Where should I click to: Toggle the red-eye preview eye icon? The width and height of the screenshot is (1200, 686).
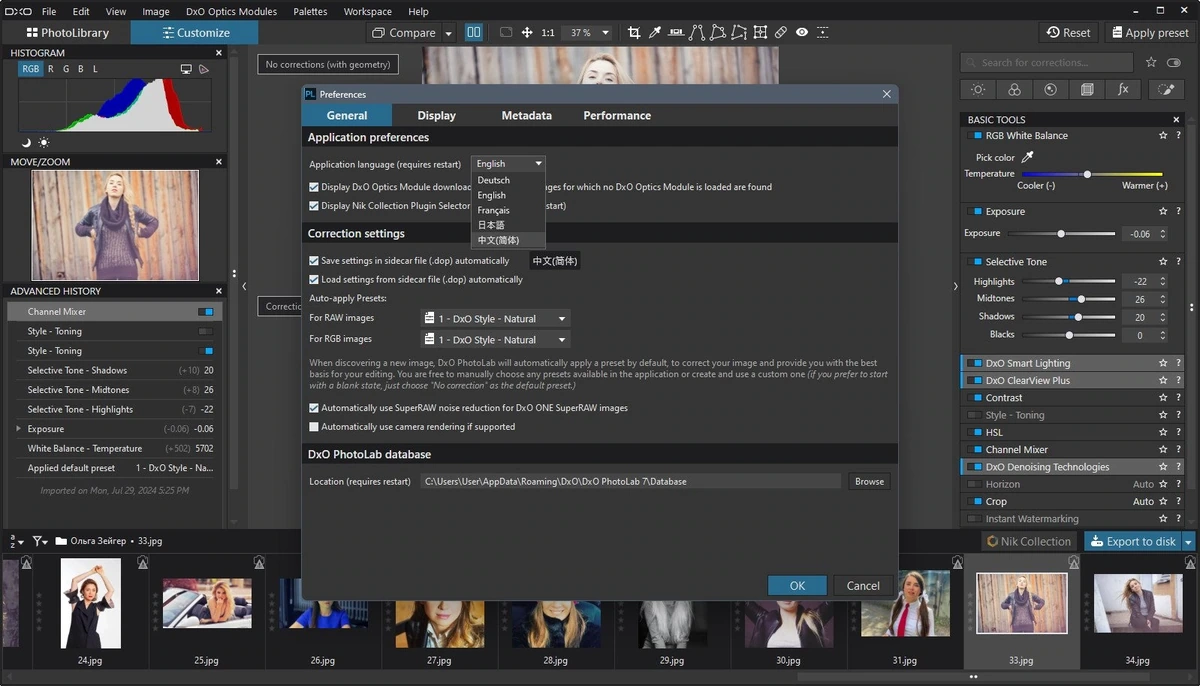802,33
